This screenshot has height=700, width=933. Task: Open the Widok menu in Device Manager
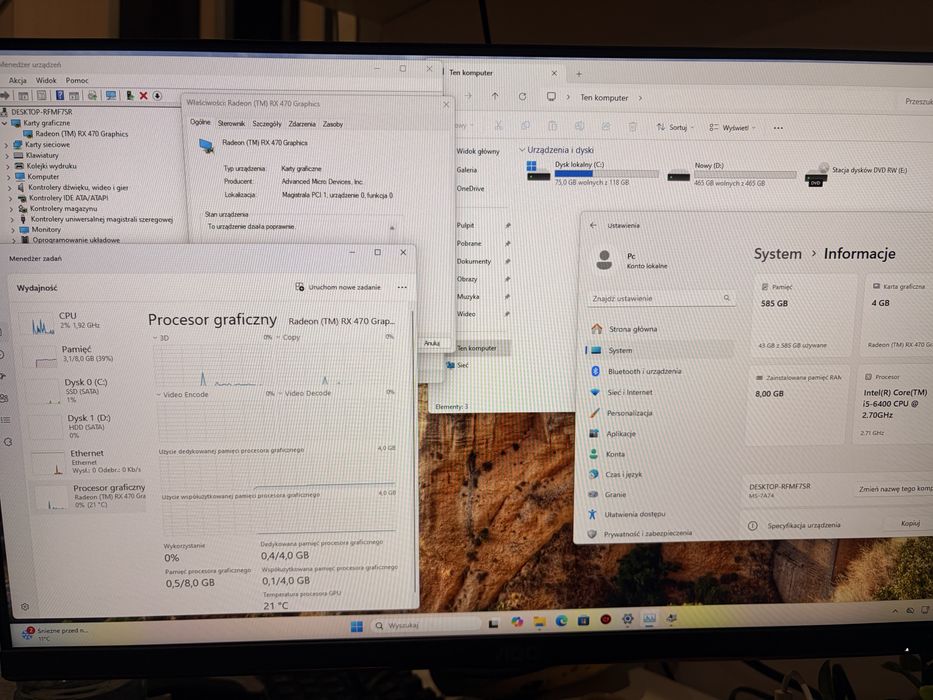(x=46, y=80)
